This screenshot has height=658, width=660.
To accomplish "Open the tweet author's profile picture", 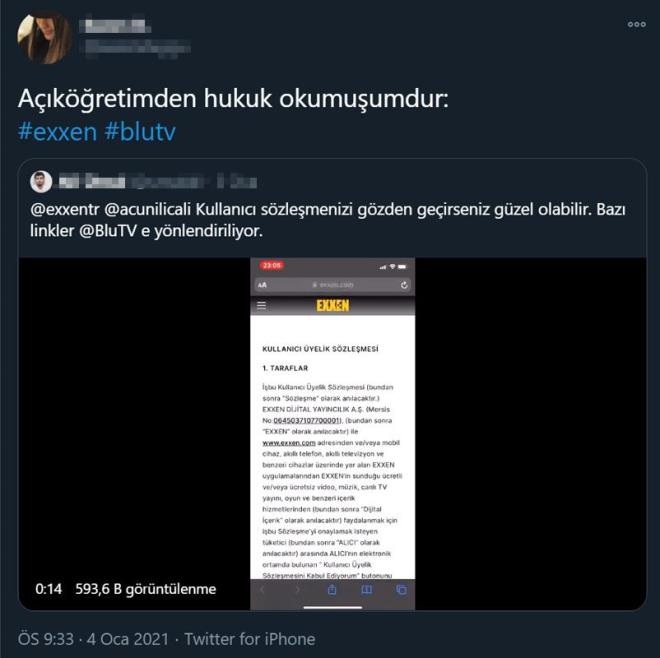I will (44, 37).
